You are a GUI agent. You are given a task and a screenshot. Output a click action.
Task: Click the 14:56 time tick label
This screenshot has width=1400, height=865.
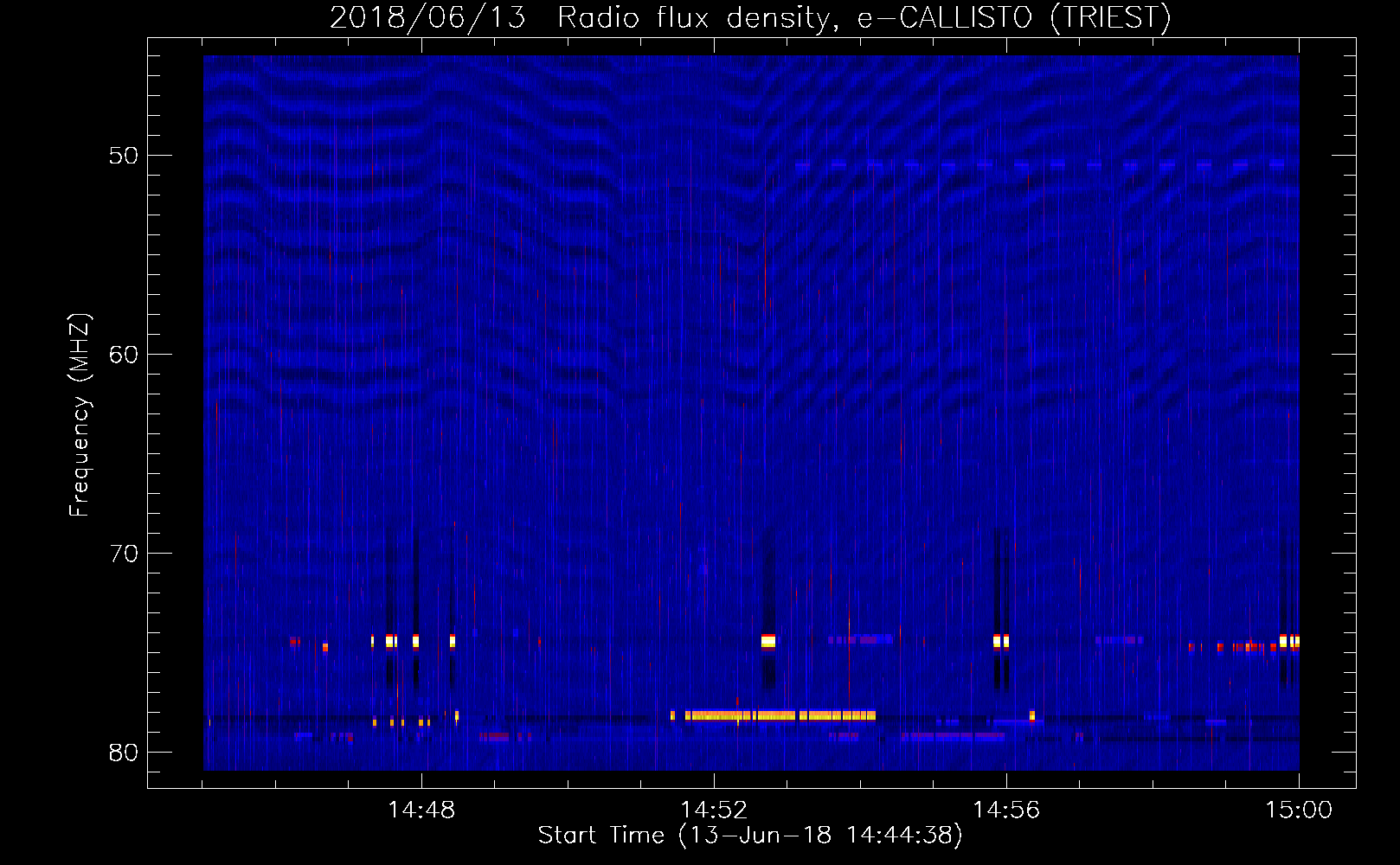point(1006,811)
